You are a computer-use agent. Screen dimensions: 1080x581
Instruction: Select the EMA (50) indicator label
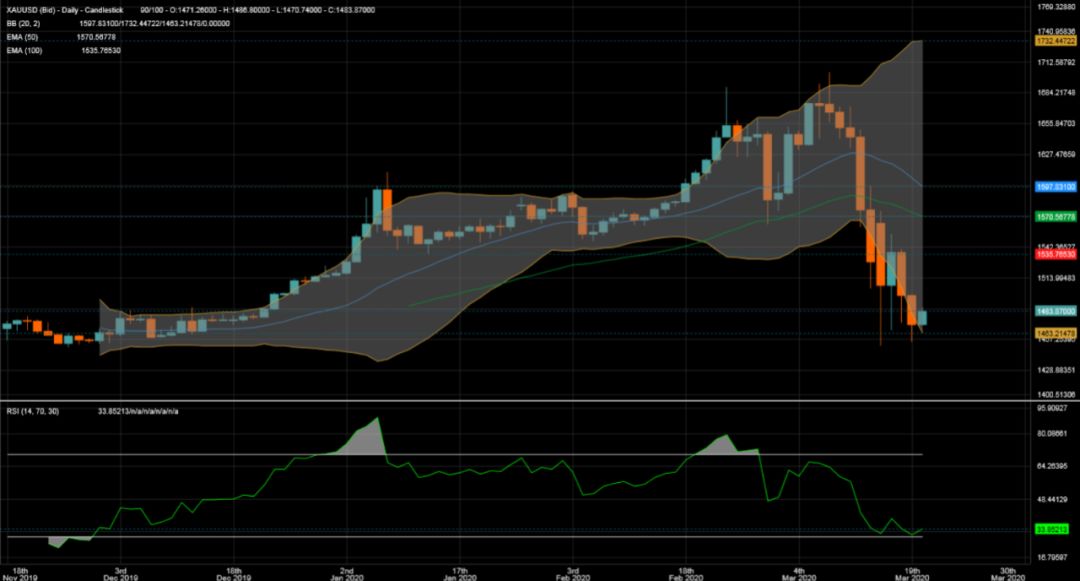click(25, 36)
